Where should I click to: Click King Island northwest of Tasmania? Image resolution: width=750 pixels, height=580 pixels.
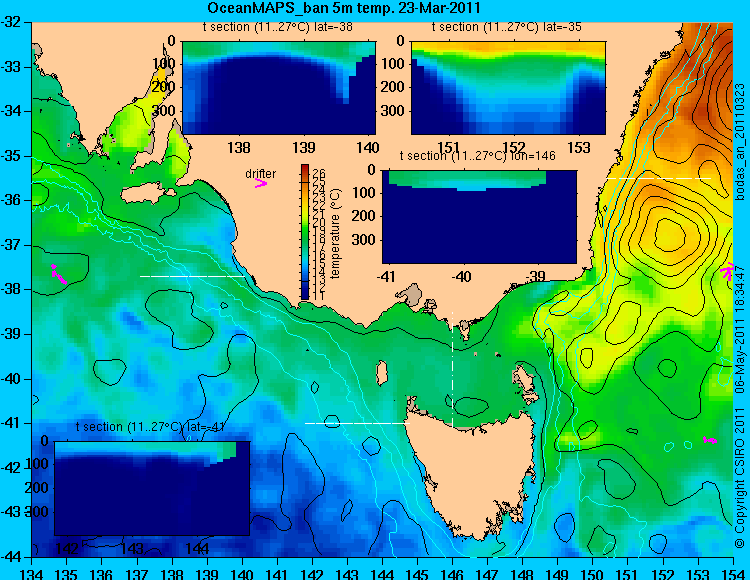(x=381, y=373)
